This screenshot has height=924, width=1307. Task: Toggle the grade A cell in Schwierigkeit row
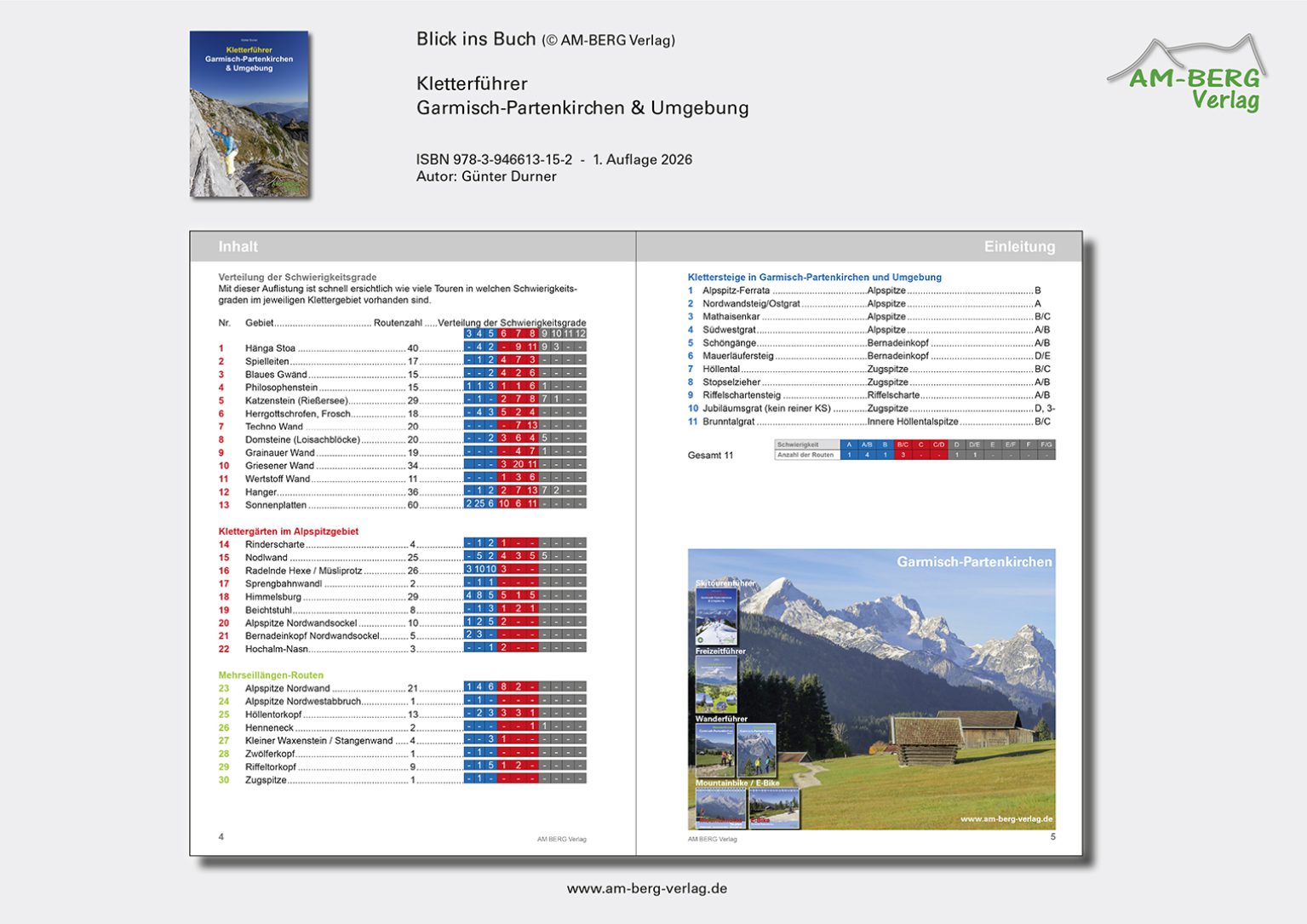(849, 444)
